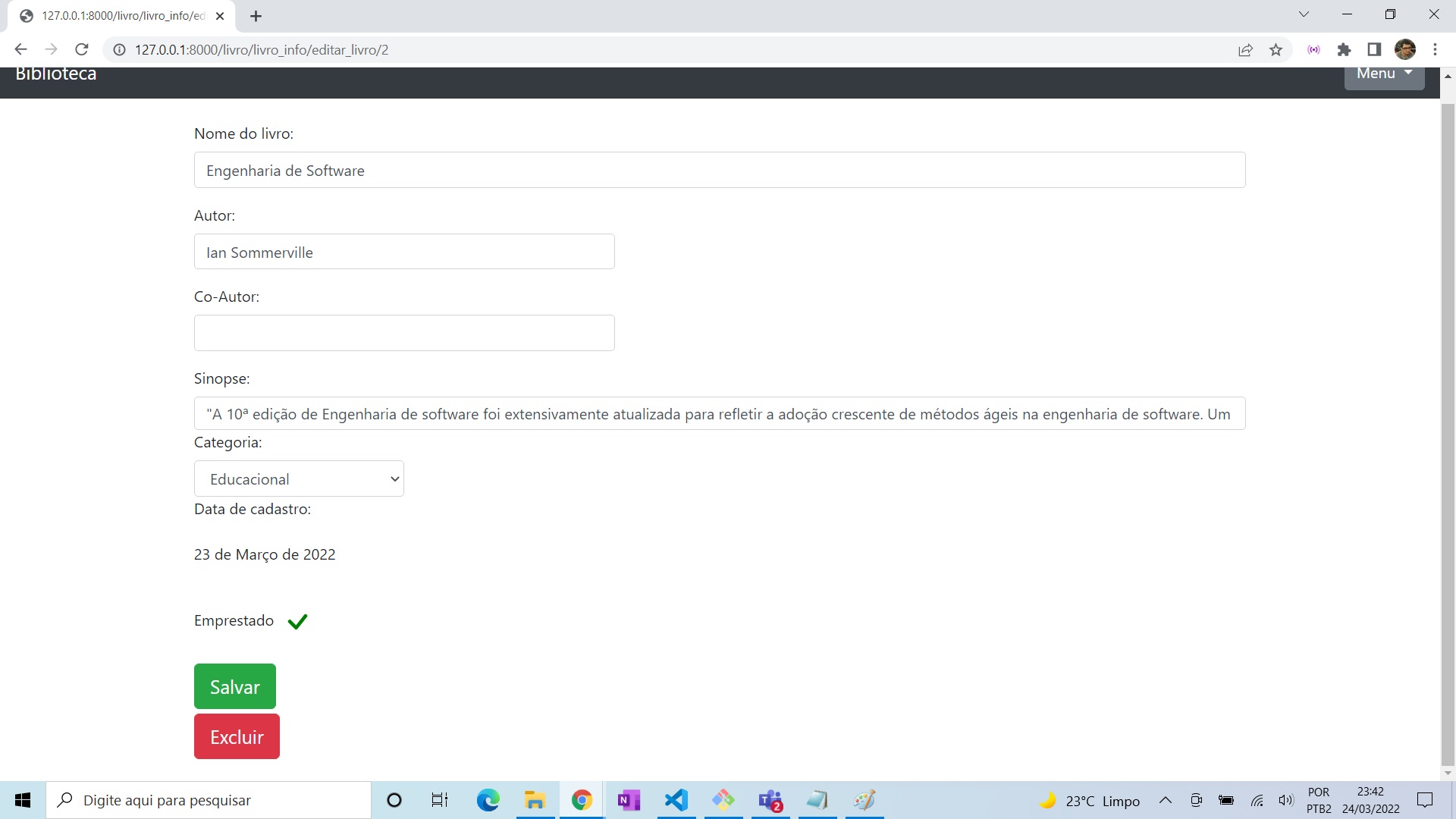Click the Chrome profile avatar

(1407, 49)
